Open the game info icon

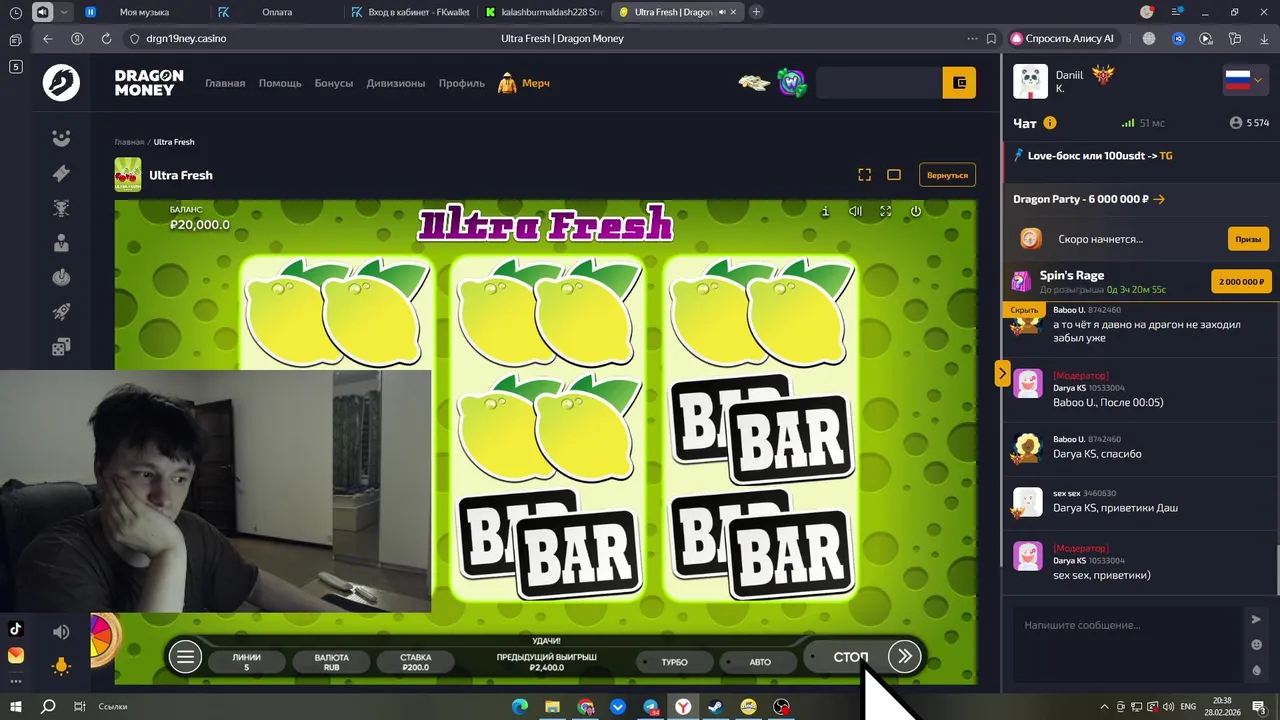tap(825, 211)
